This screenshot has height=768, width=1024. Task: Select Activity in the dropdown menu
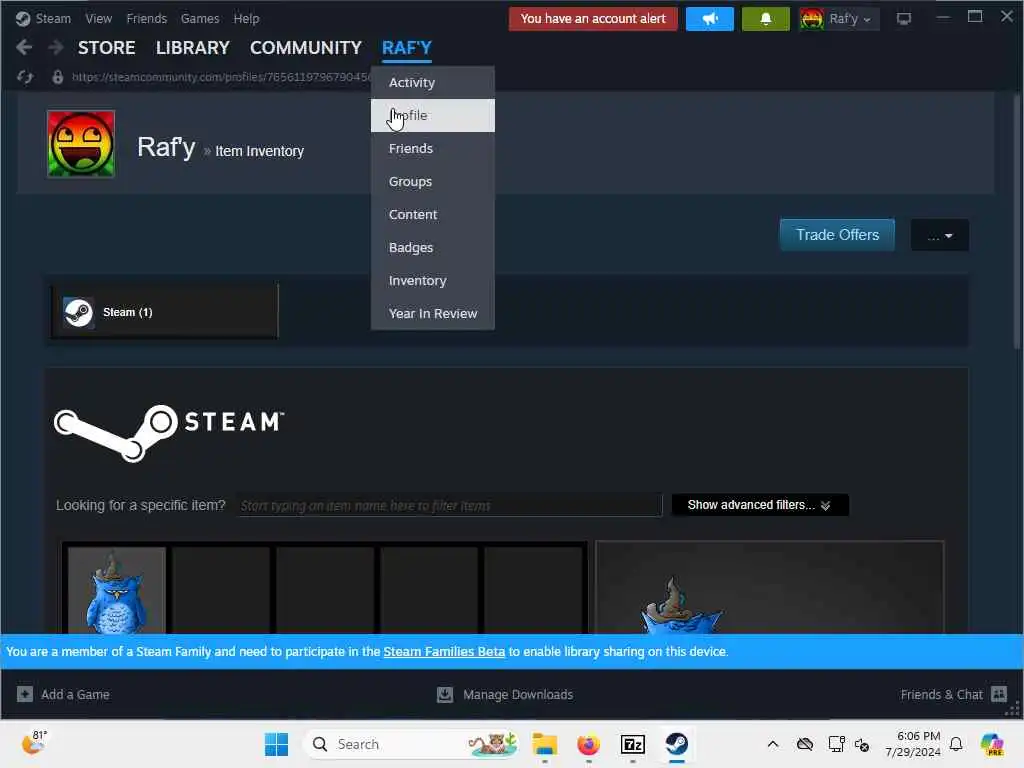[x=432, y=82]
